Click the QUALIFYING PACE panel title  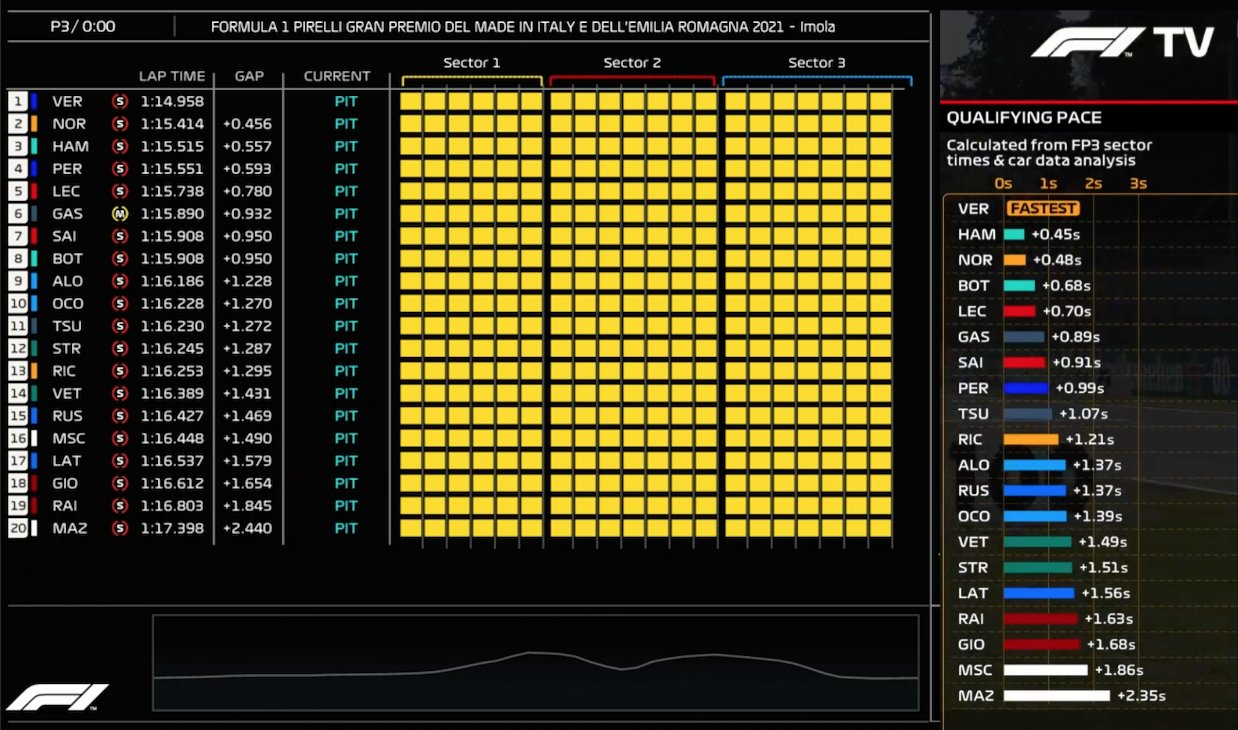[x=1024, y=118]
